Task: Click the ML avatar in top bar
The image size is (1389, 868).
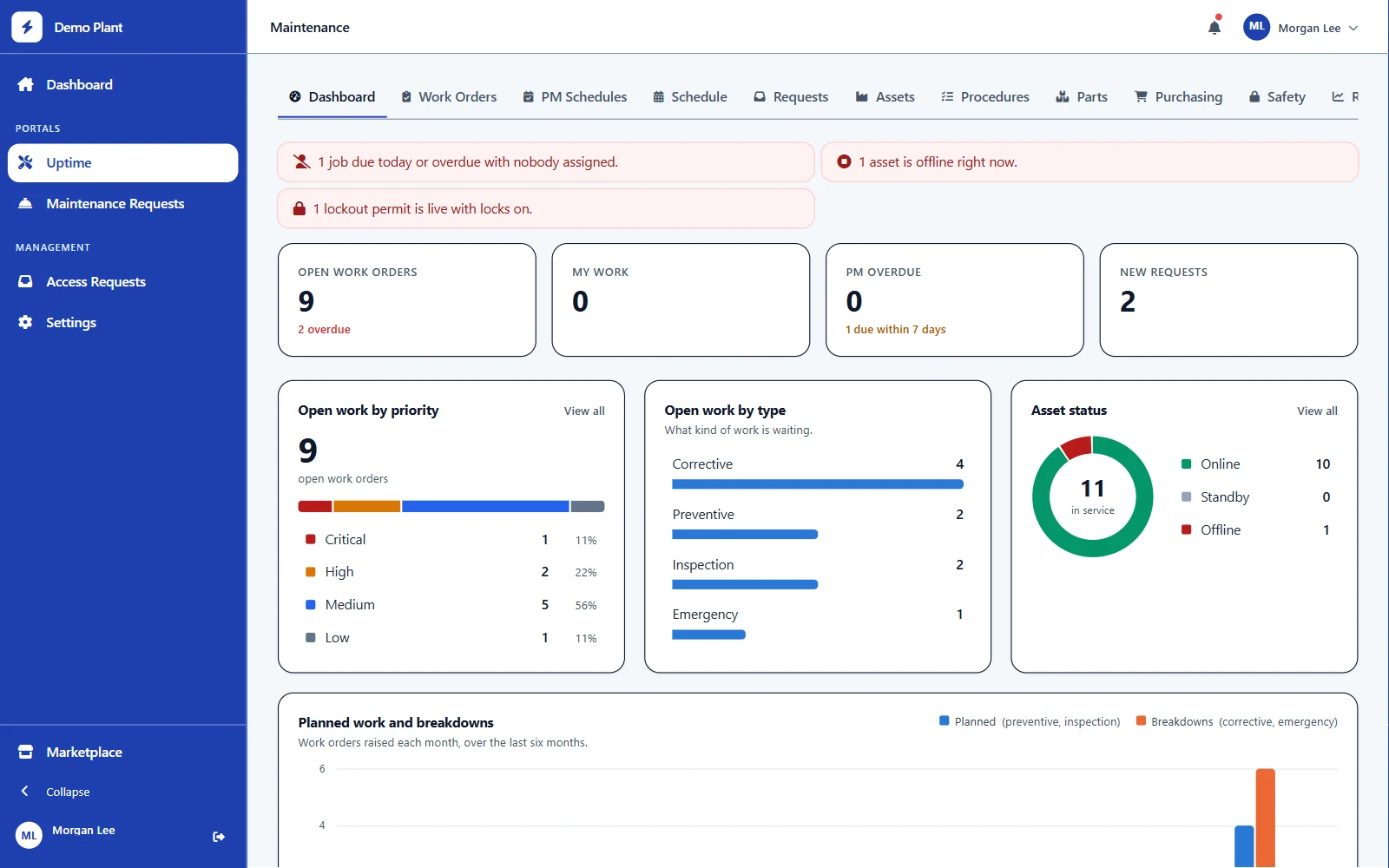Action: tap(1256, 27)
